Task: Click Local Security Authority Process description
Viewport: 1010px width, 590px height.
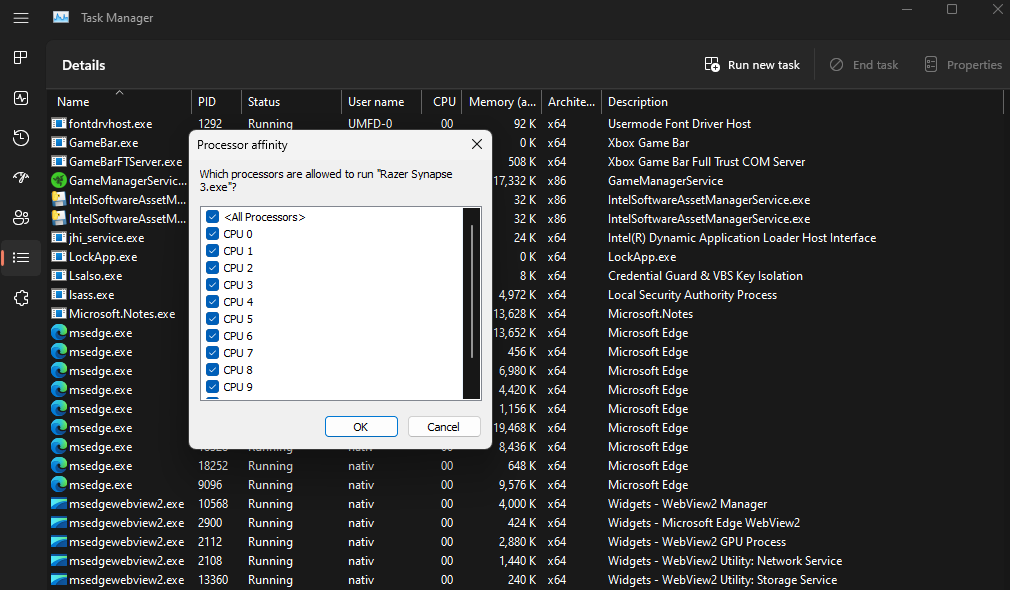Action: (x=692, y=295)
